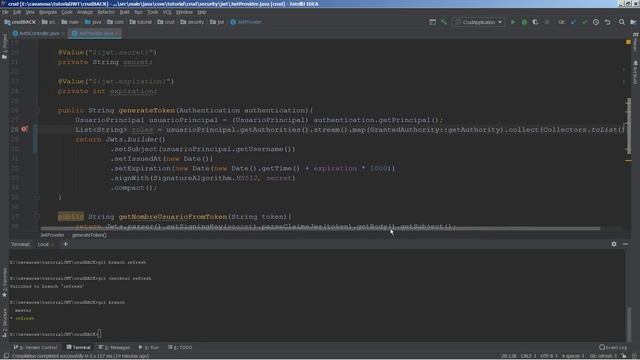Open the Help menu
Image resolution: width=640 pixels, height=360 pixels.
pyautogui.click(x=202, y=12)
